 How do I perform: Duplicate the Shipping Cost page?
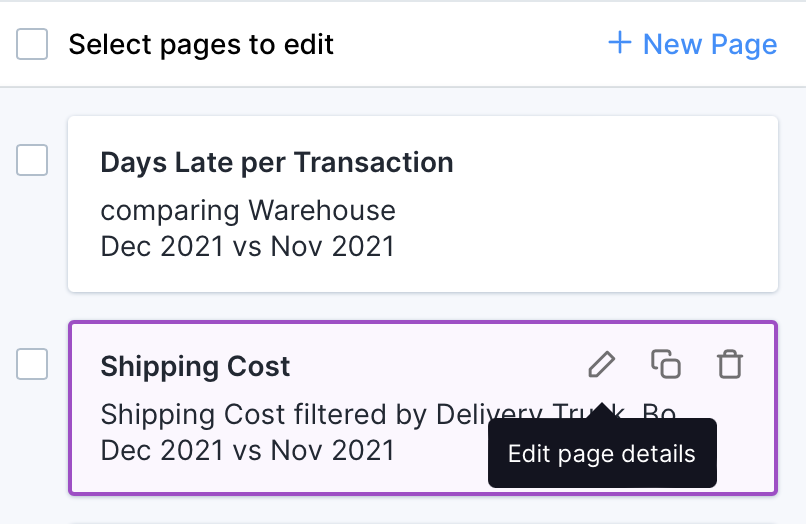[666, 365]
